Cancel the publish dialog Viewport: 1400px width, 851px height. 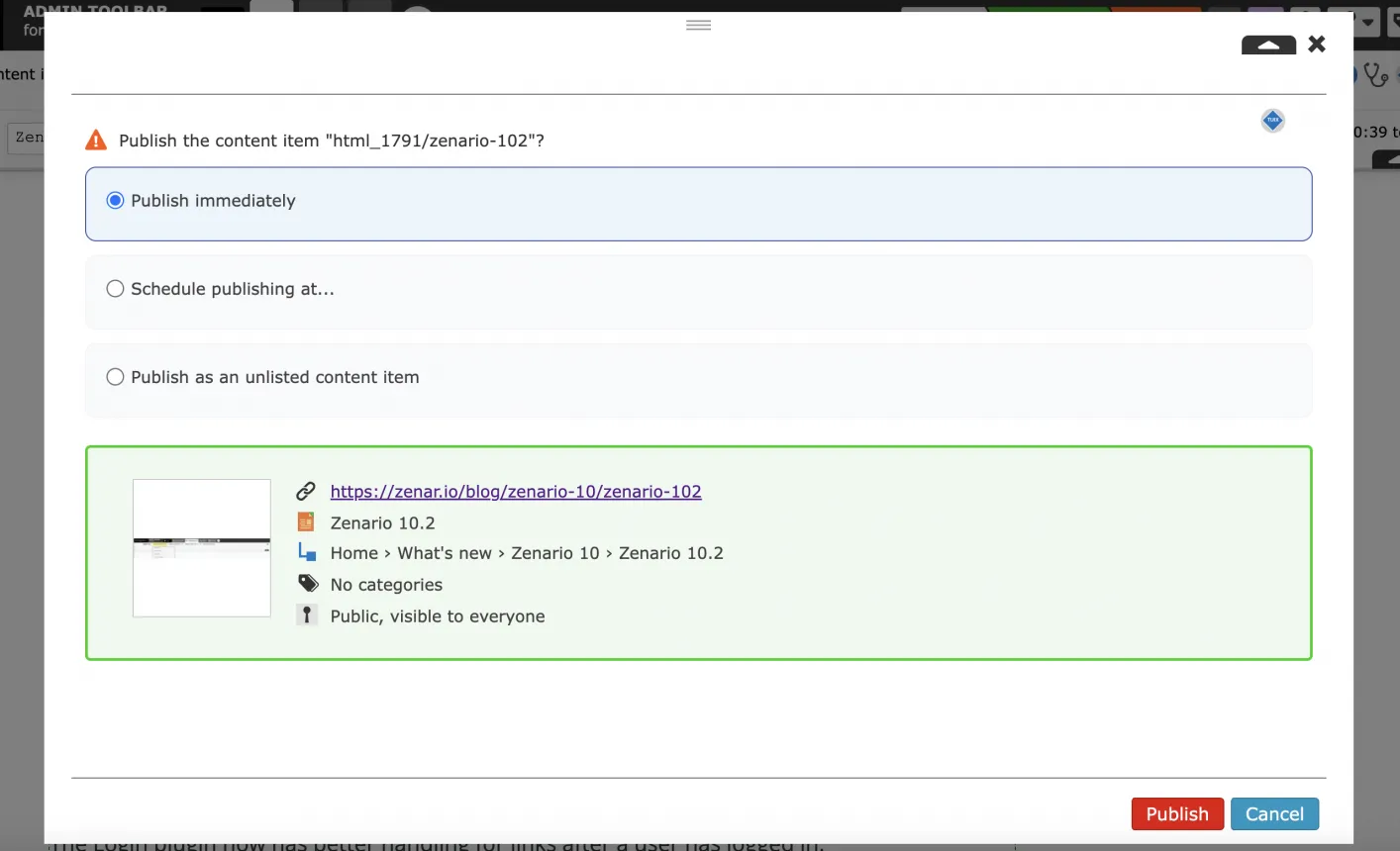point(1274,813)
